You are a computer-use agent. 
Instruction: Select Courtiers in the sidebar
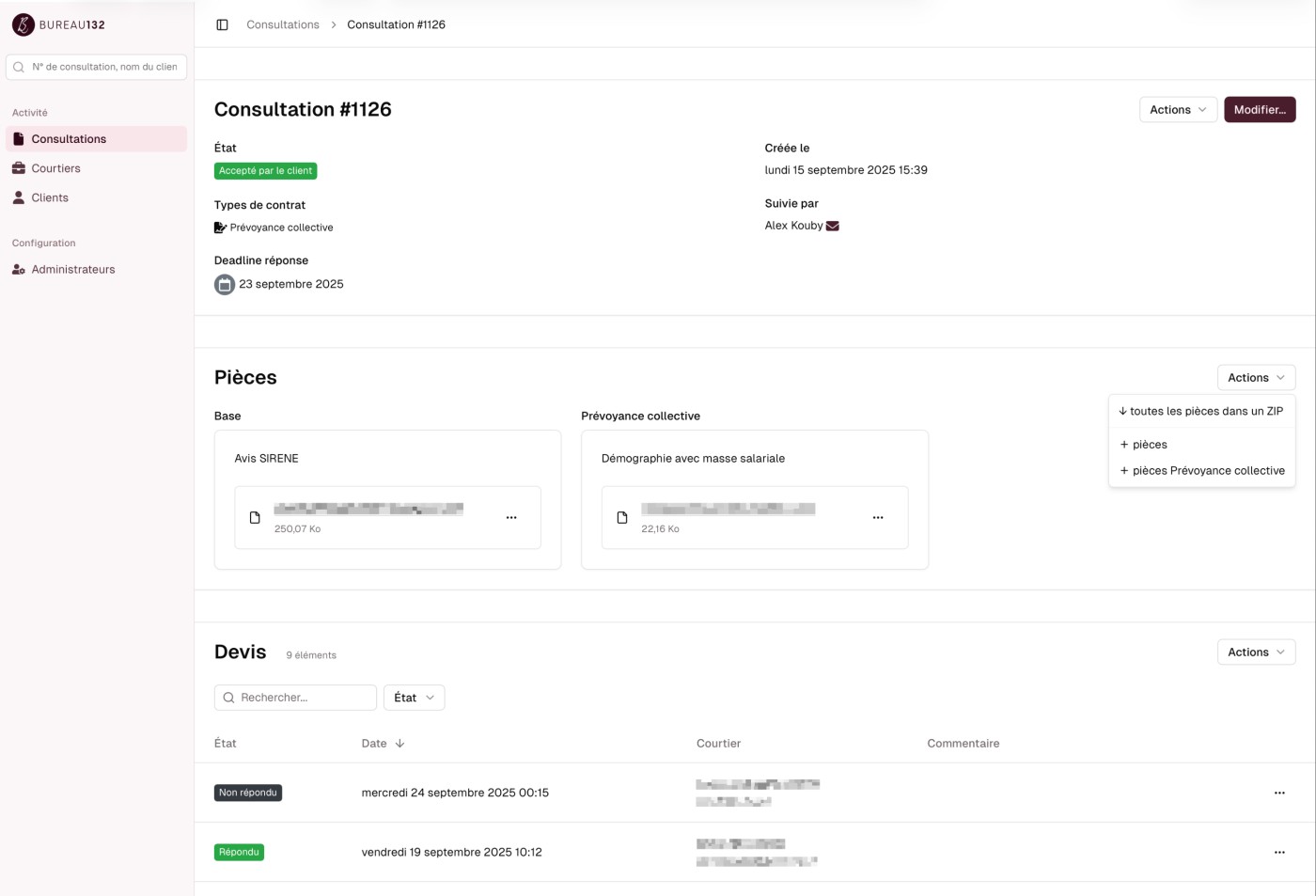coord(55,167)
